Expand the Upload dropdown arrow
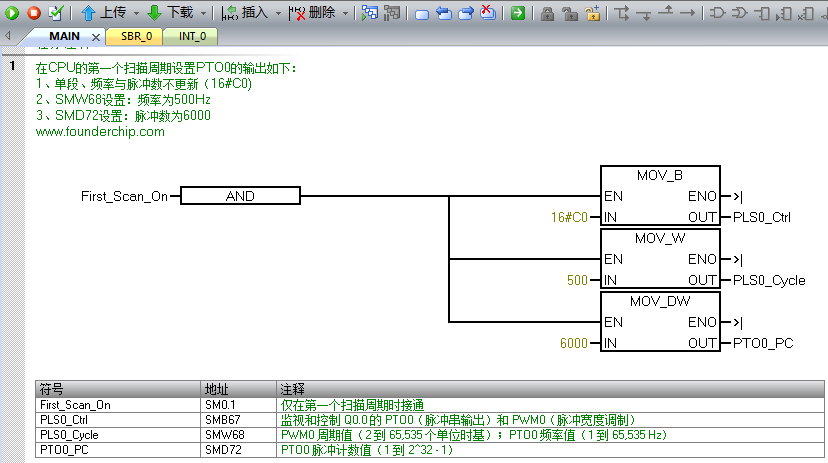 [136, 14]
